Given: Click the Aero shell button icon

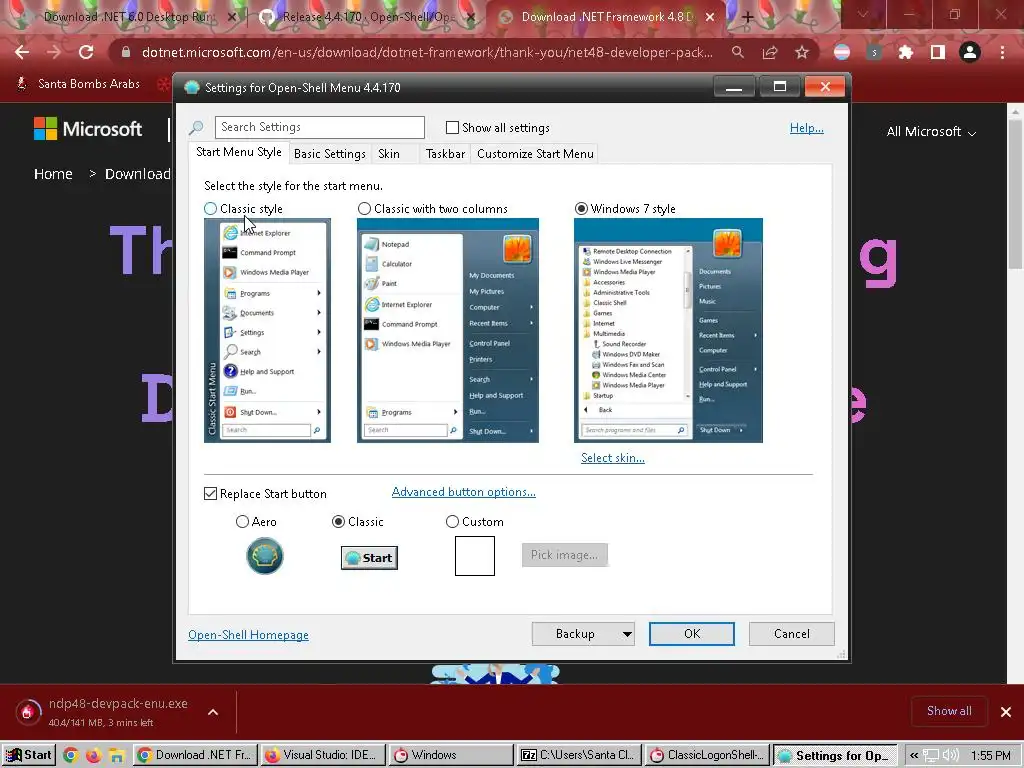Looking at the screenshot, I should (x=264, y=556).
